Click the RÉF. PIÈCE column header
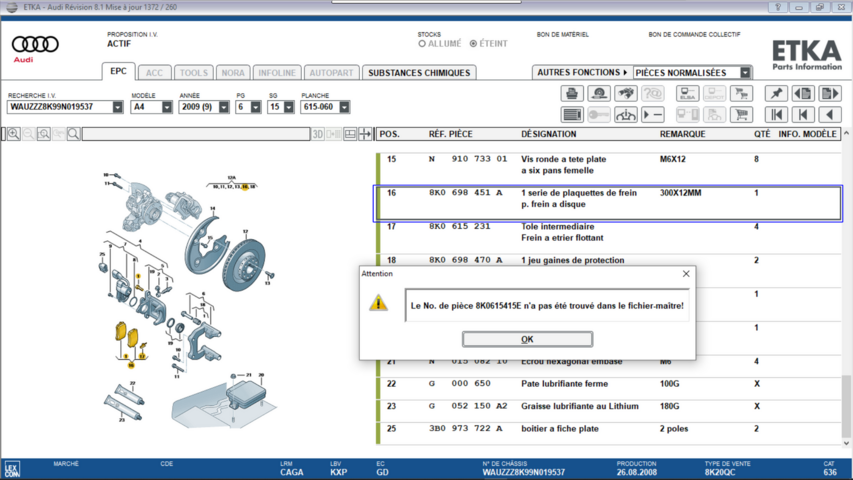 pos(450,134)
